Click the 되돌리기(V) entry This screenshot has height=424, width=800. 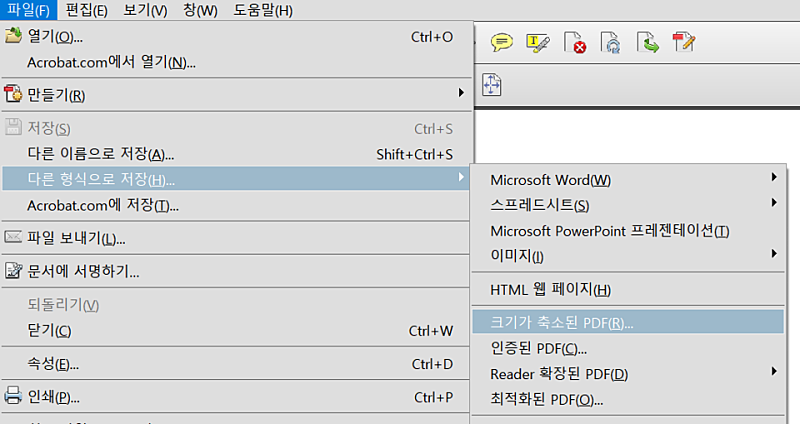[236, 305]
